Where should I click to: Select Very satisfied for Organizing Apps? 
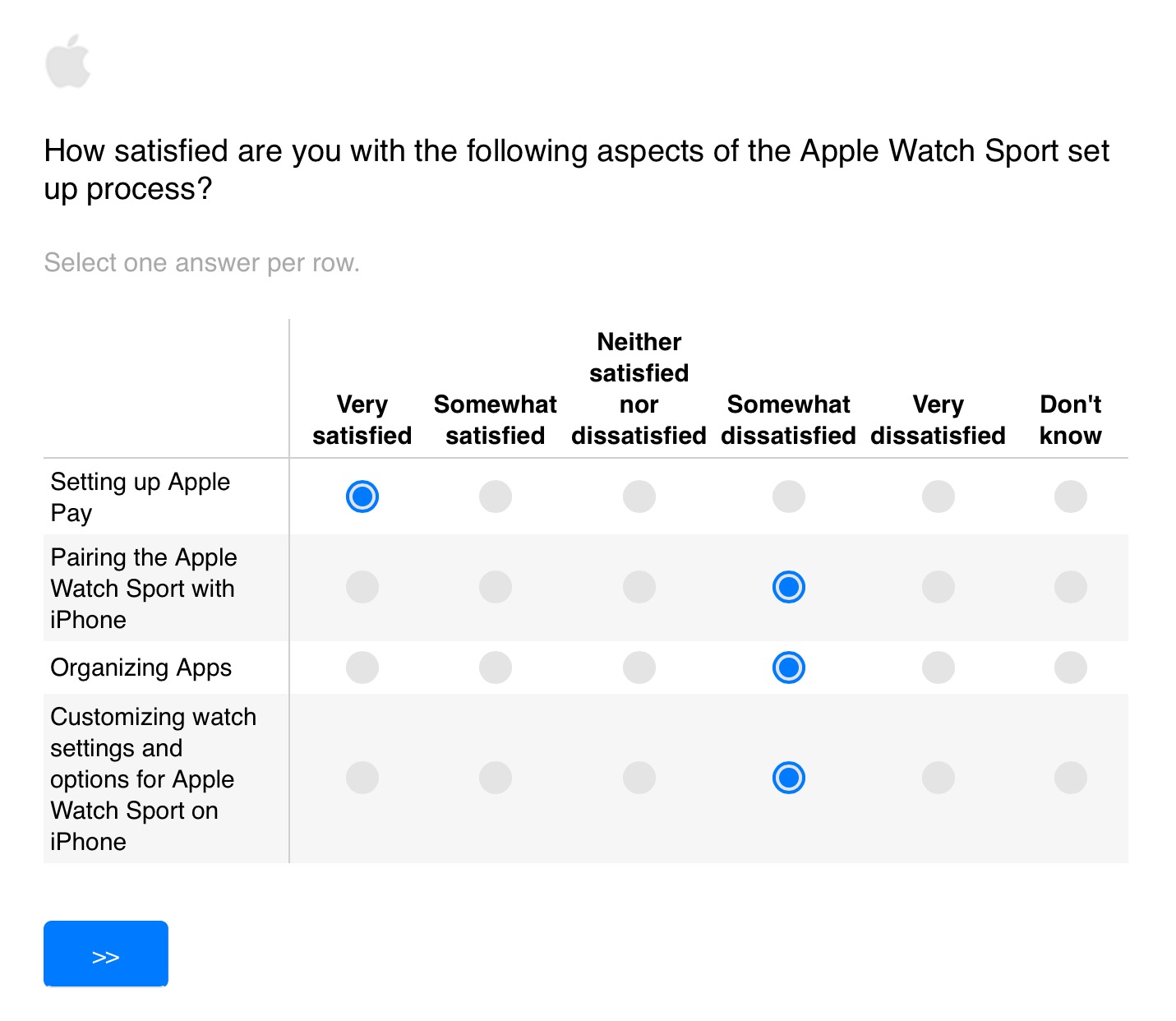point(362,668)
